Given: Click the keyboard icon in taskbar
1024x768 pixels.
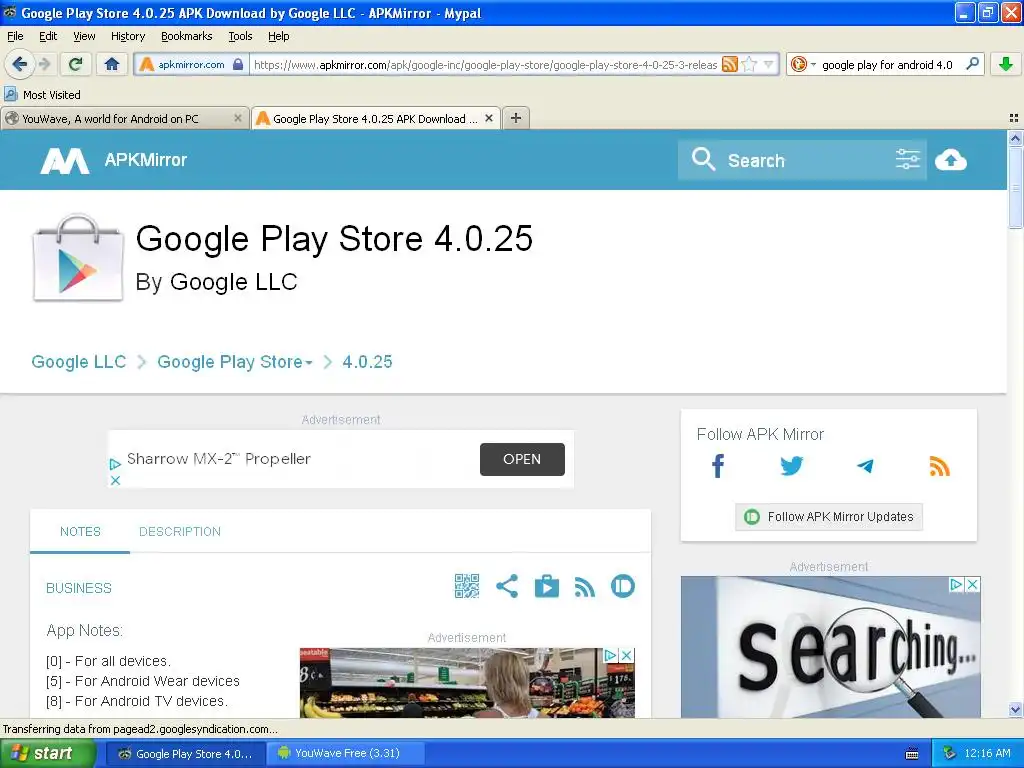Looking at the screenshot, I should tap(912, 754).
